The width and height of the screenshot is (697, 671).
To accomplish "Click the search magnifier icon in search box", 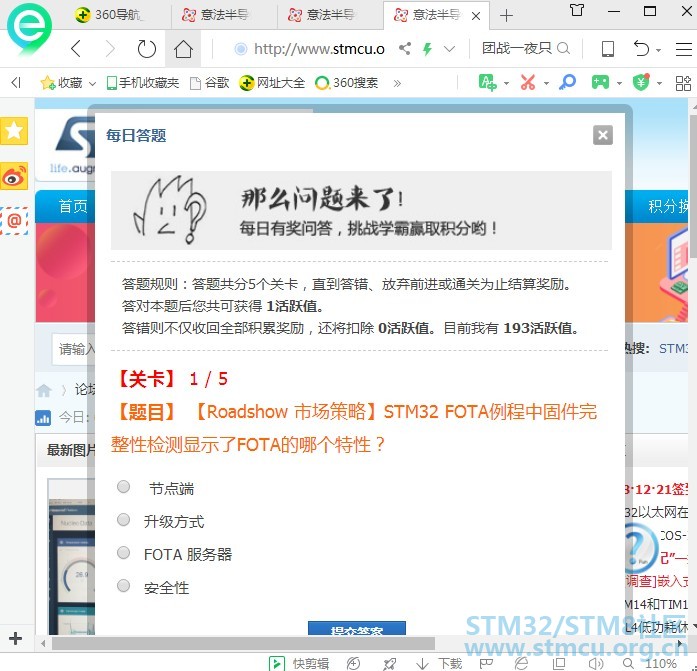I will (563, 48).
